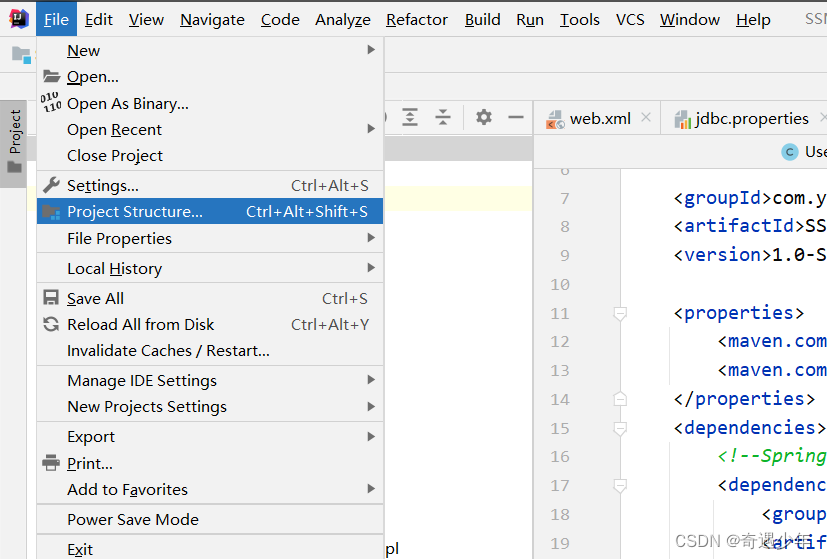Close the web.xml editor tab
Screen dimensions: 827x559
click(646, 118)
